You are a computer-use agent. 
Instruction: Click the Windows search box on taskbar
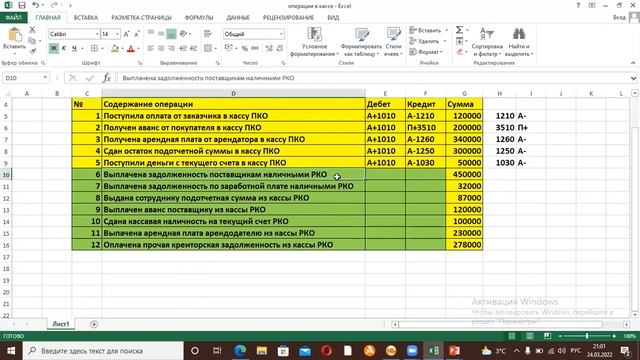pos(103,351)
